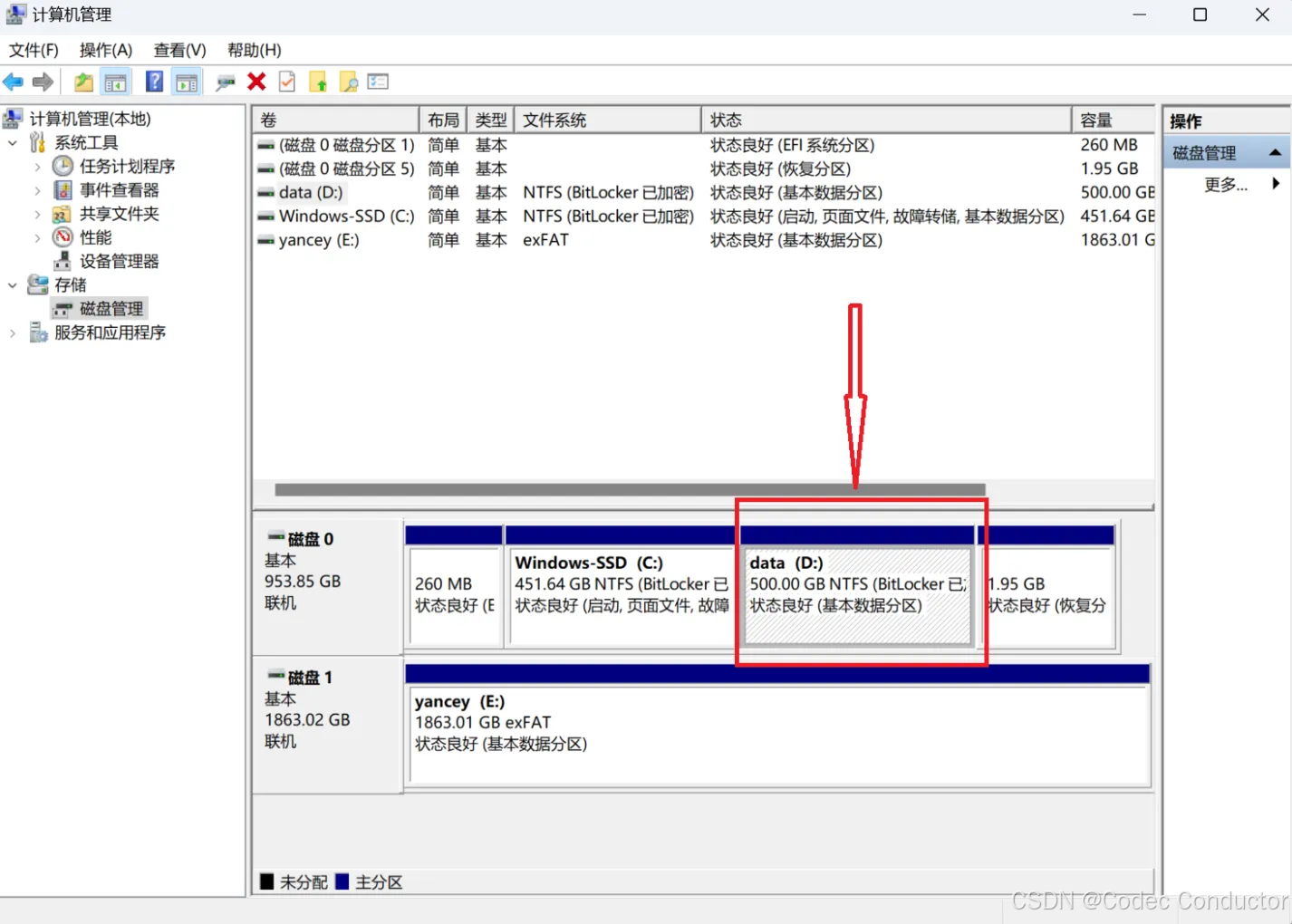Collapse the 磁盘管理 actions section
This screenshot has height=924, width=1292.
tap(1275, 152)
